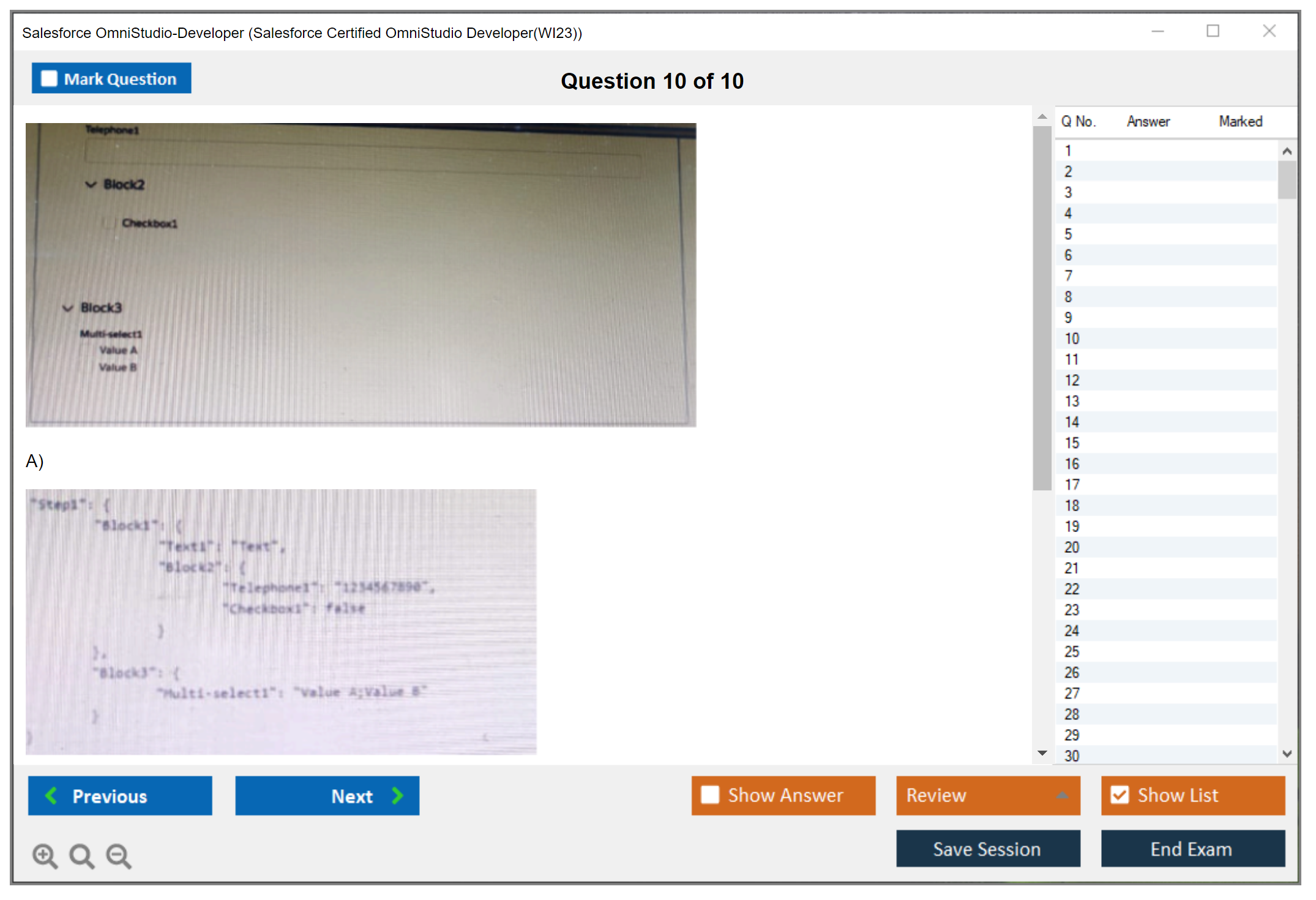Click the green right arrow on Next

(397, 795)
